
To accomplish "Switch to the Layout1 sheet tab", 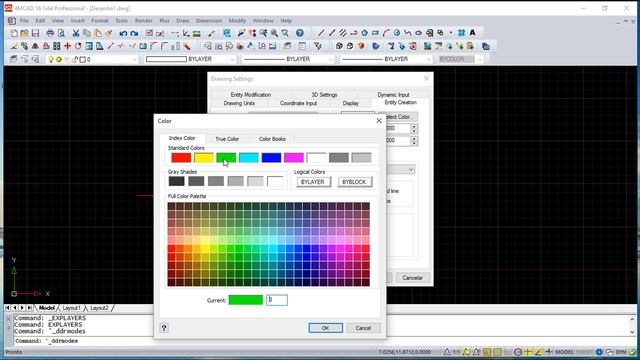I will (71, 308).
